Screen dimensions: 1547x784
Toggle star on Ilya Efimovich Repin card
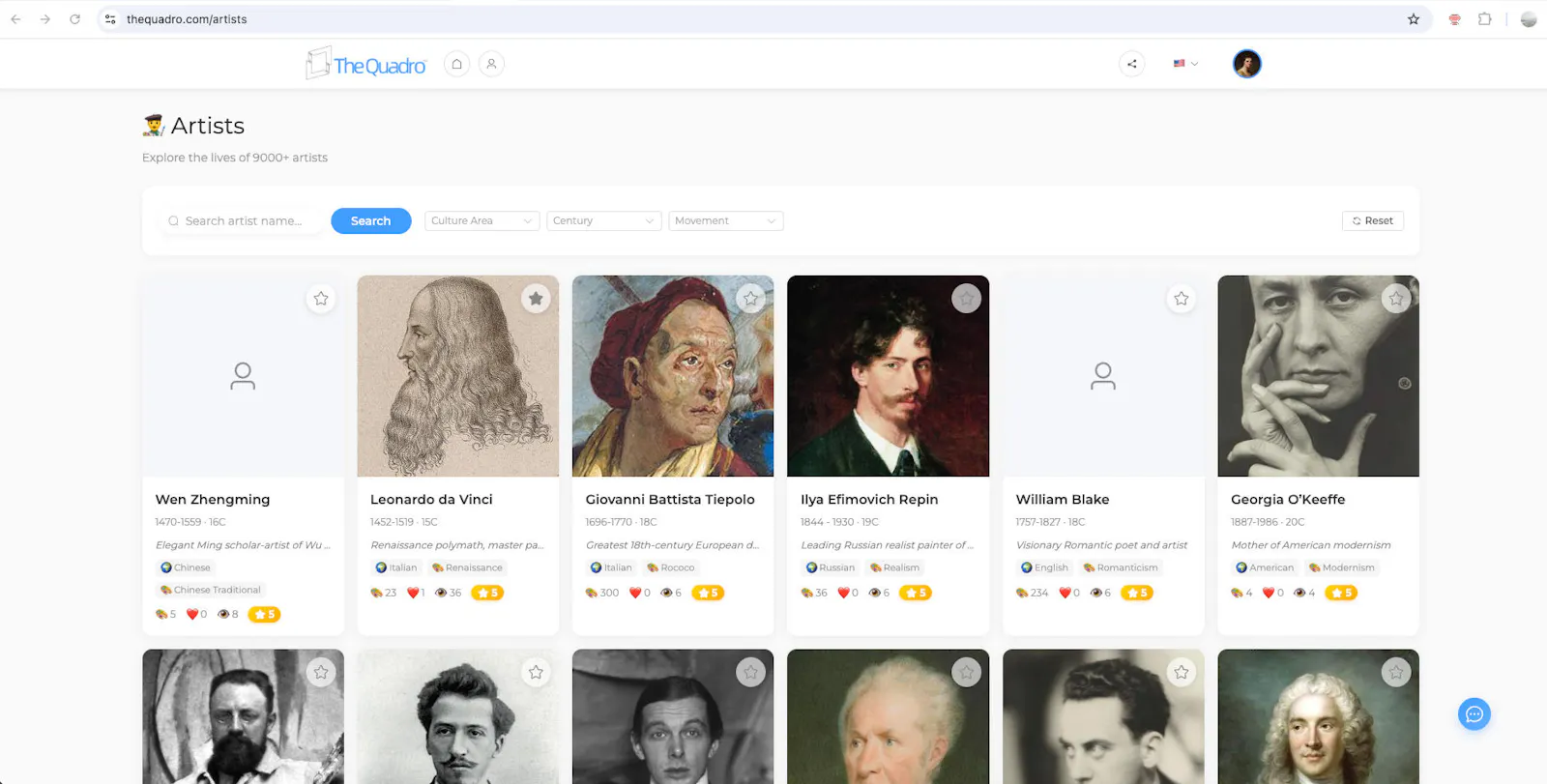[x=966, y=299]
